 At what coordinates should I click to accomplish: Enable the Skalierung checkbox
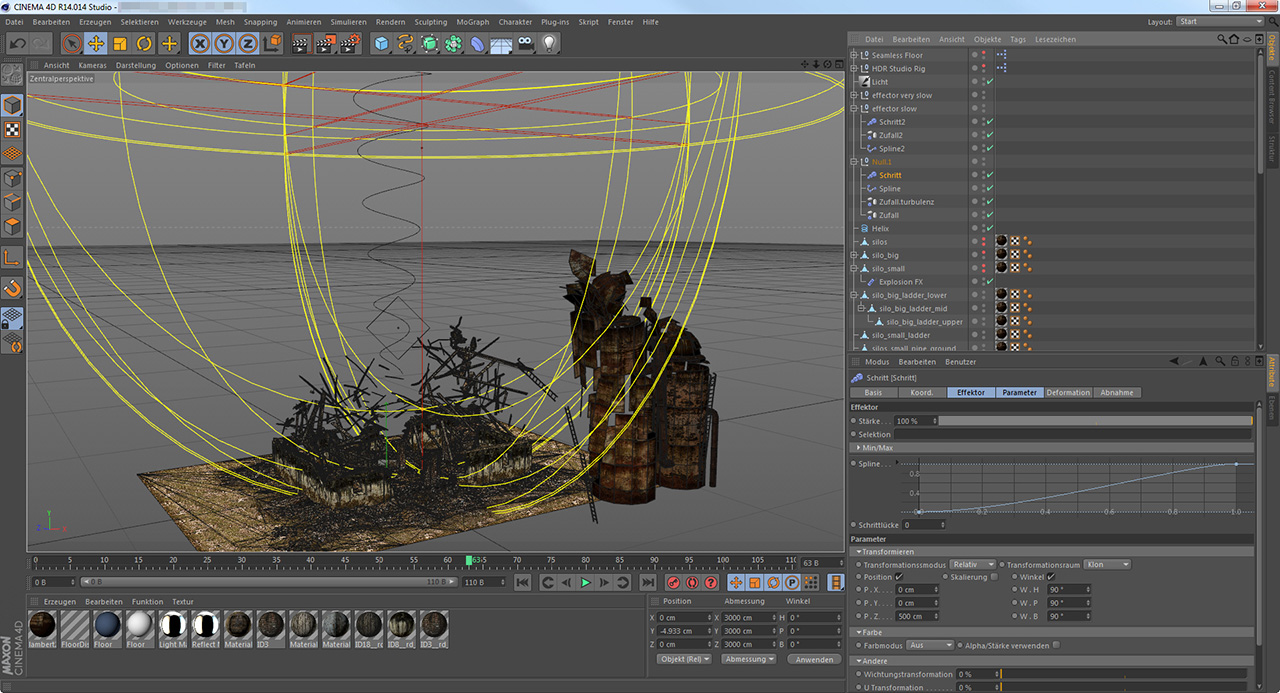click(993, 577)
